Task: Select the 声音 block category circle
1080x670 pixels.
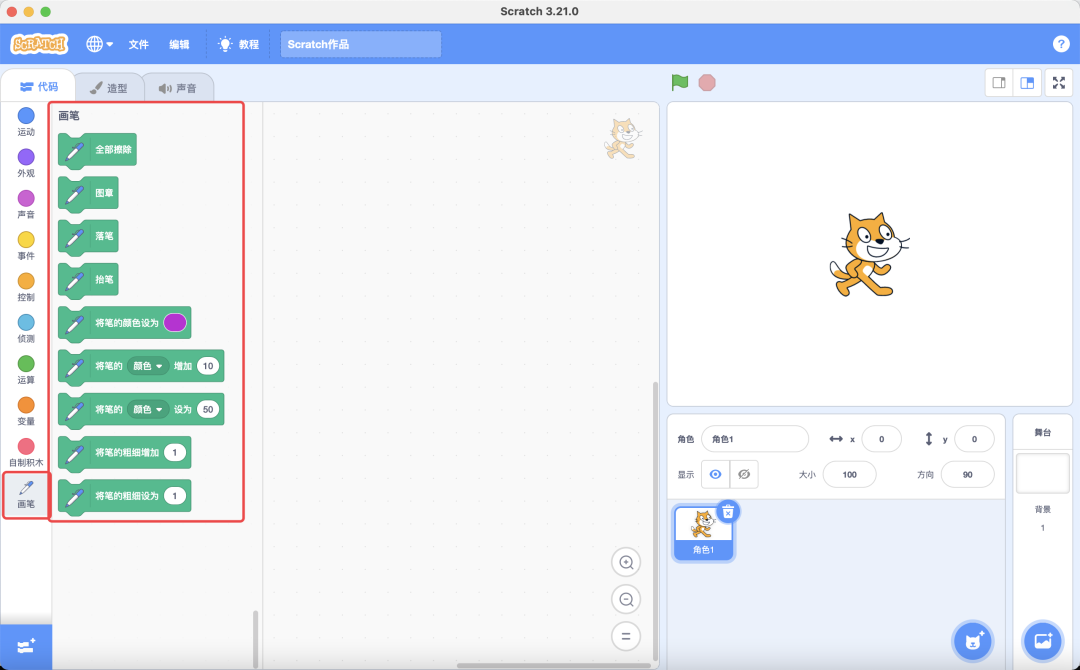Action: [x=26, y=198]
